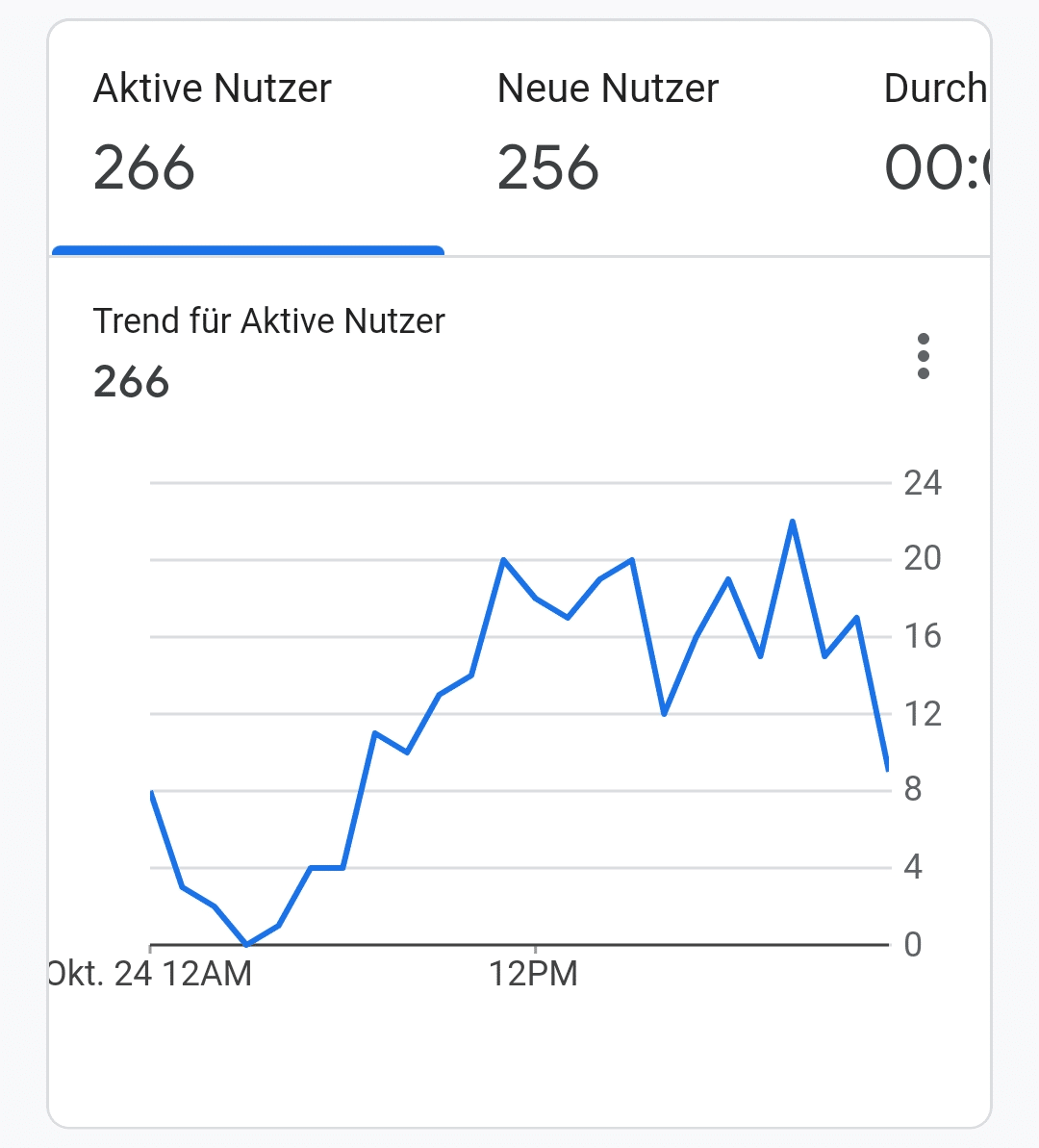Click the blue indicator bar under Aktive Nutzer
This screenshot has width=1039, height=1148.
coord(247,250)
